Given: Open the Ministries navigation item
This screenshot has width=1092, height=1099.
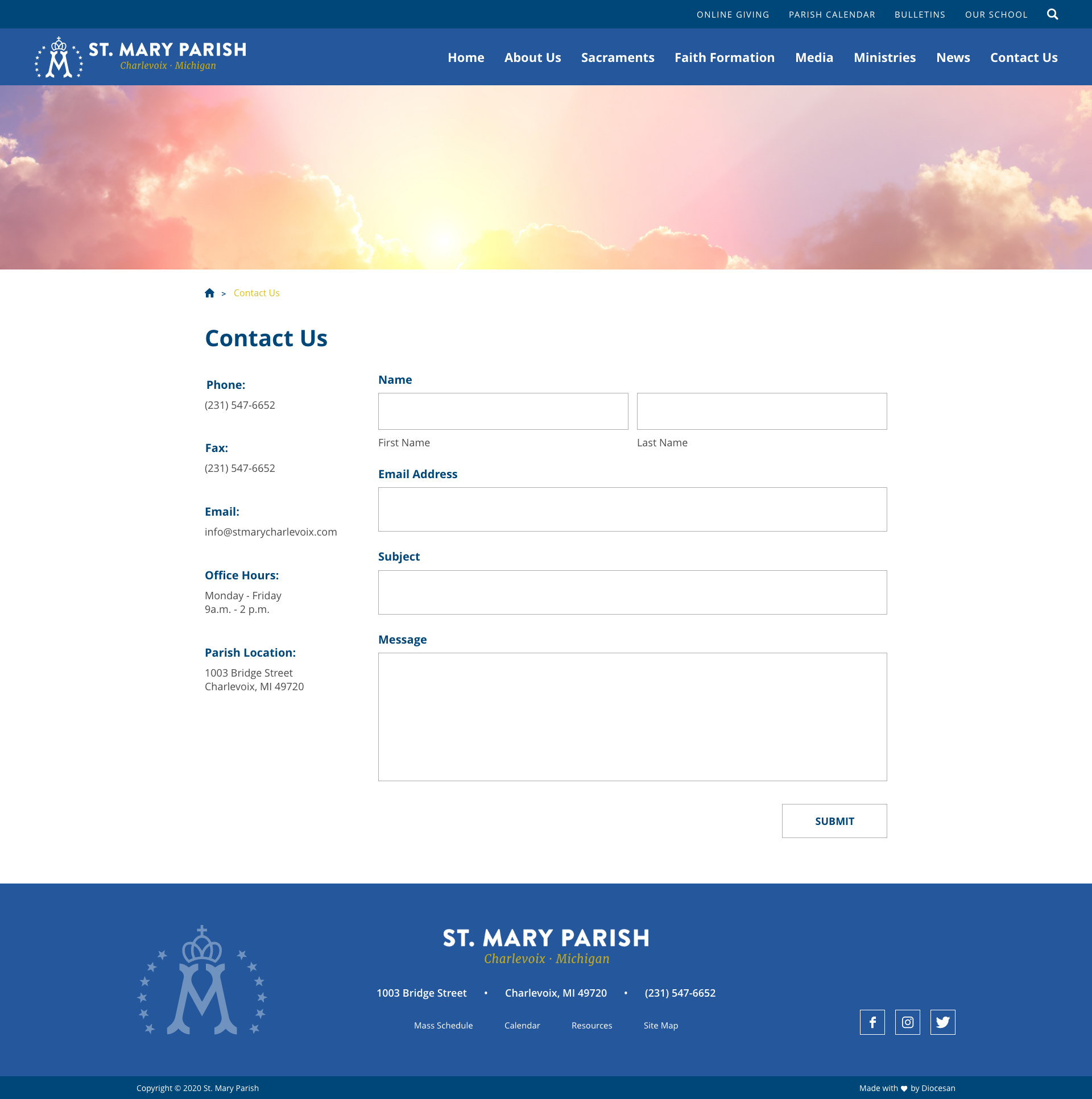Looking at the screenshot, I should (884, 57).
